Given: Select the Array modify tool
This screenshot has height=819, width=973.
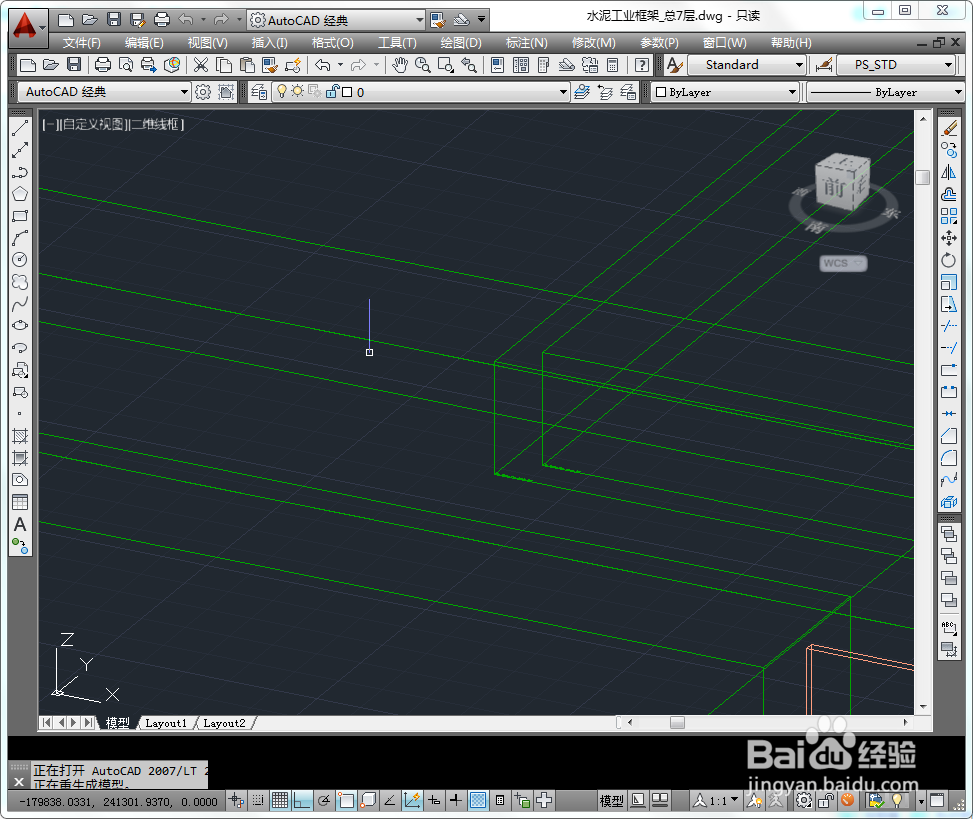Looking at the screenshot, I should point(949,216).
